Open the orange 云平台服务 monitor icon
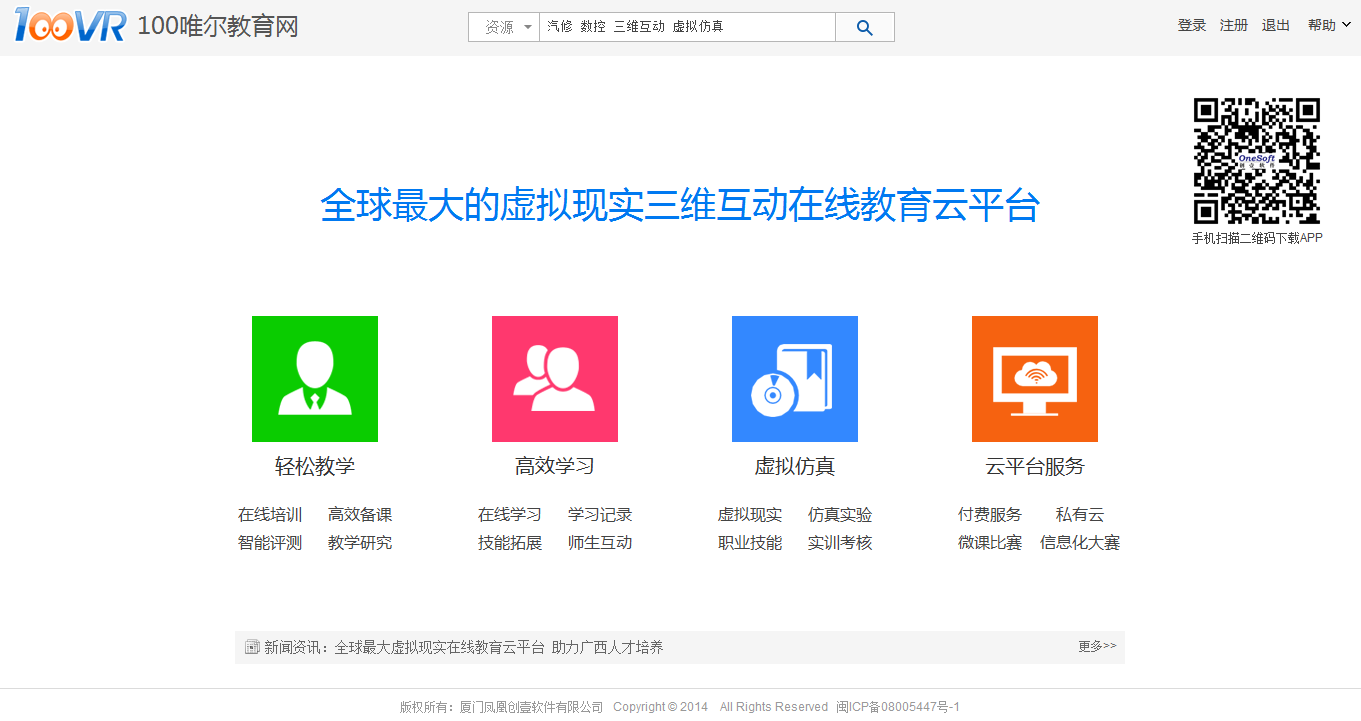This screenshot has width=1361, height=721. pyautogui.click(x=1035, y=379)
